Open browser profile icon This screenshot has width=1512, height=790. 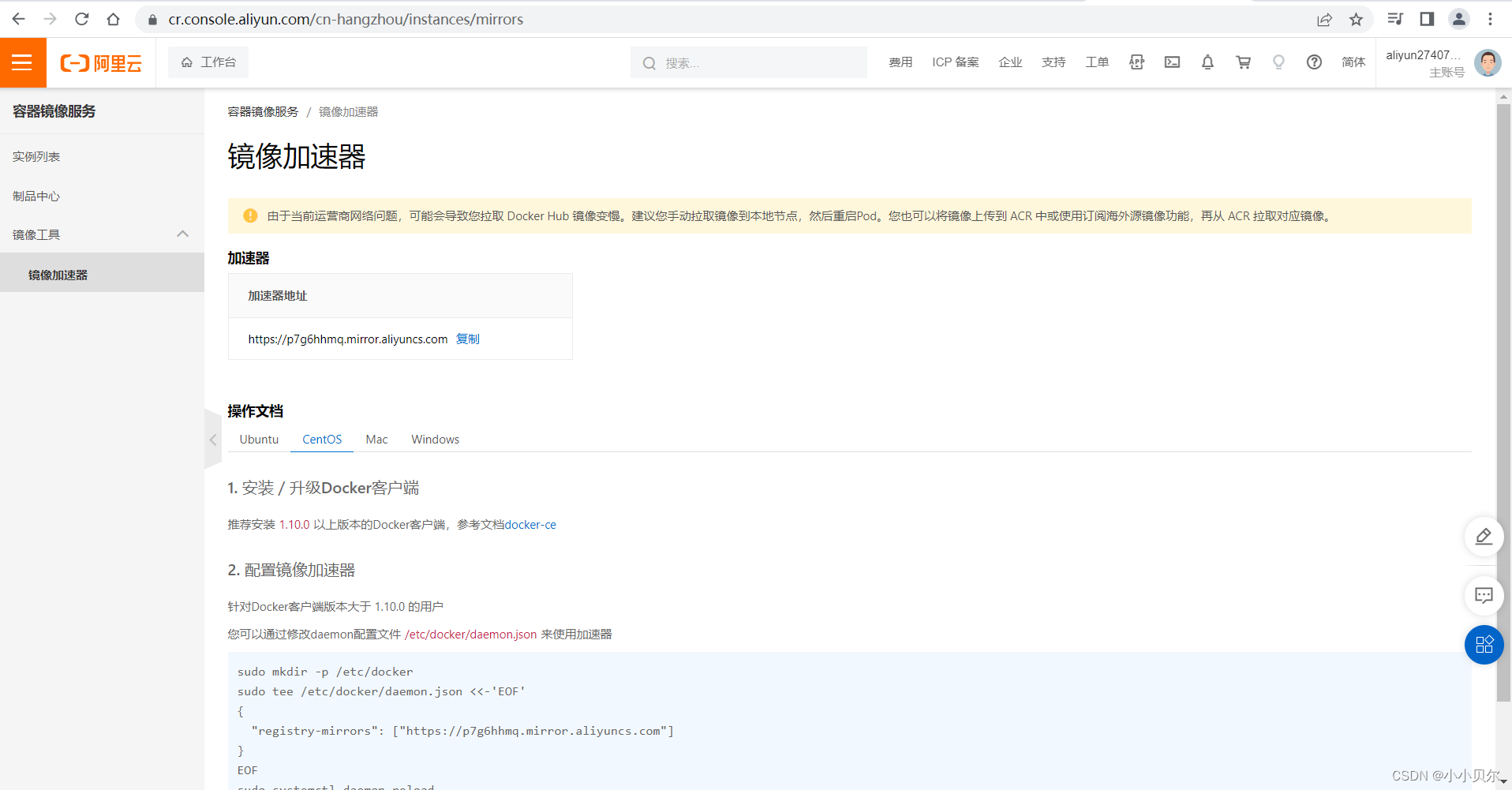coord(1459,19)
